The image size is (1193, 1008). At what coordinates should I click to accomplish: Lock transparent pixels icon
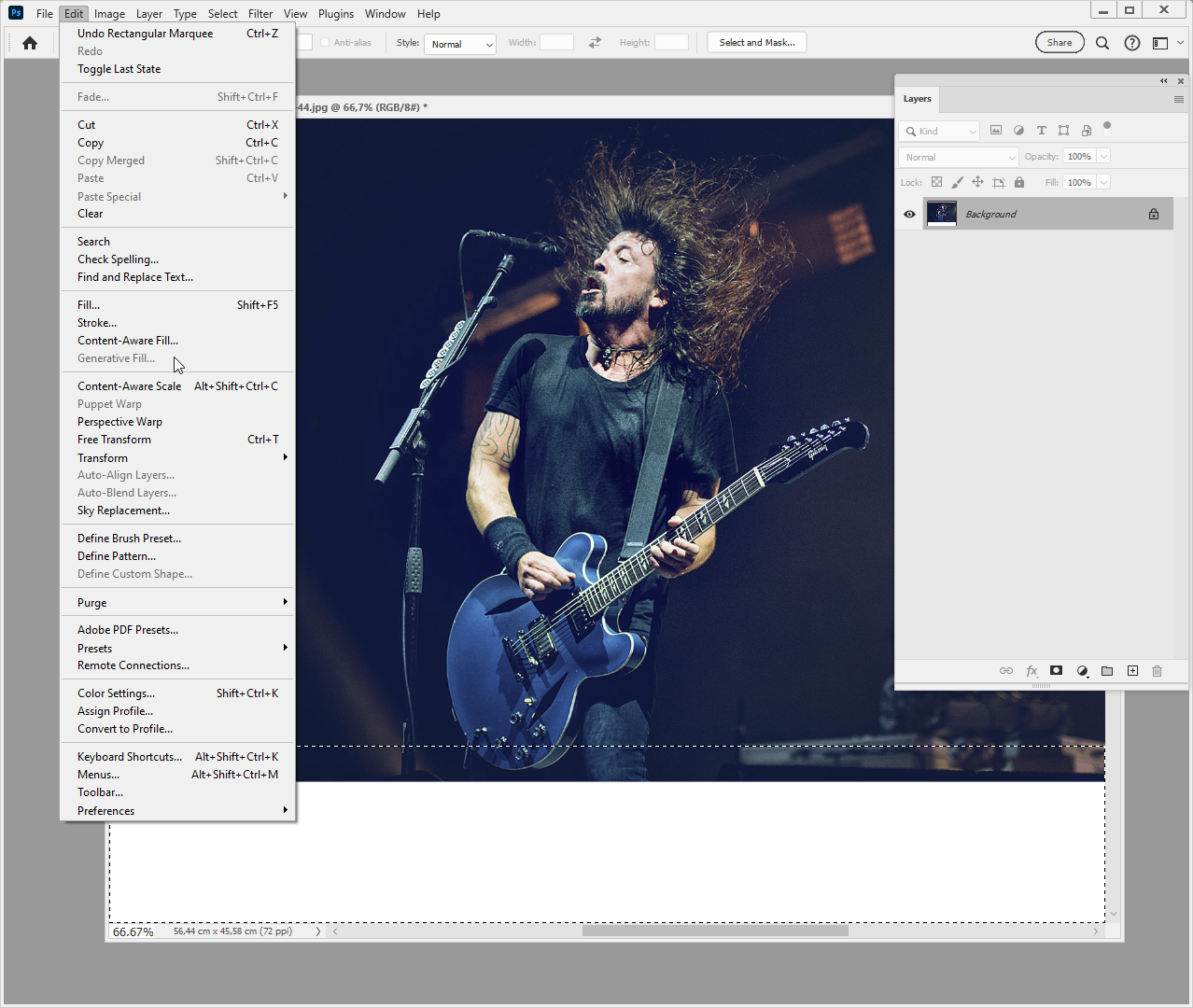pos(936,183)
